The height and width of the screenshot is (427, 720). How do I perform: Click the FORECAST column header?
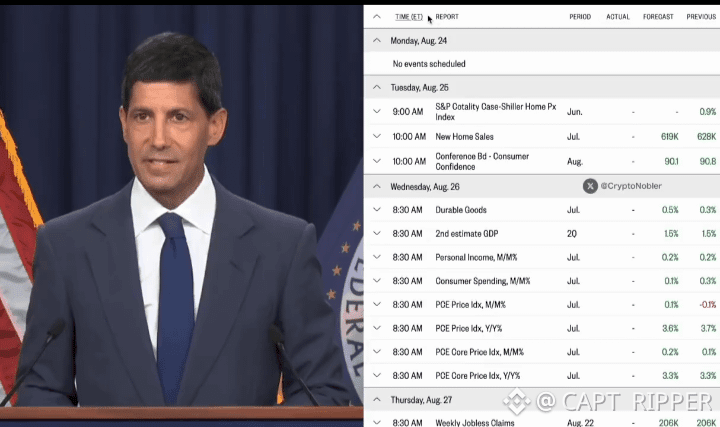(658, 17)
